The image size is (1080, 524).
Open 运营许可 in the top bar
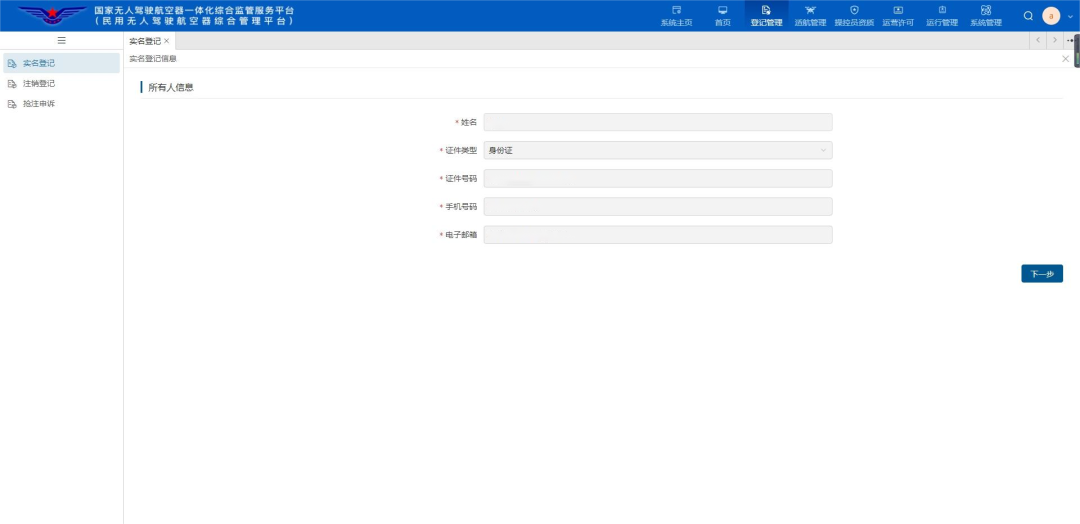pos(898,16)
